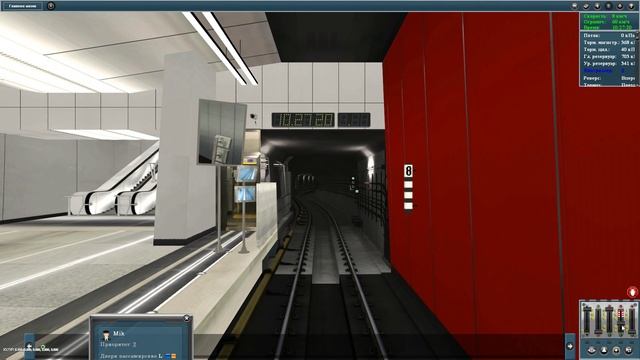Click the Реверс line in the info panel
The height and width of the screenshot is (360, 640).
[609, 78]
